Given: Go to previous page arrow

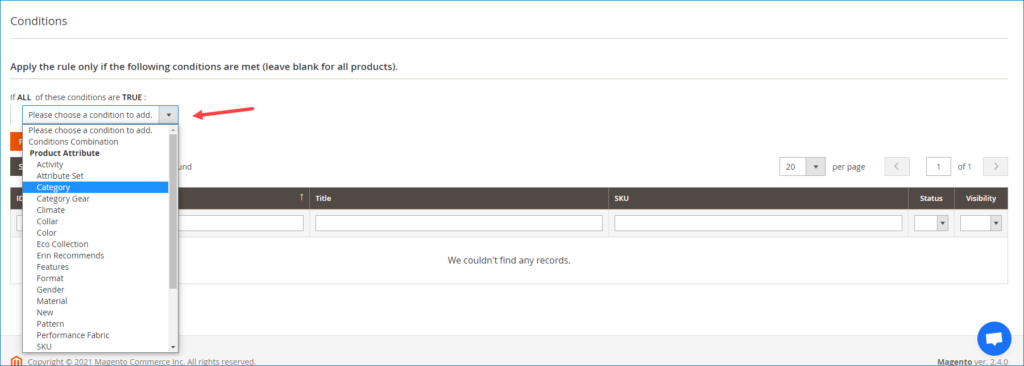Looking at the screenshot, I should point(897,167).
